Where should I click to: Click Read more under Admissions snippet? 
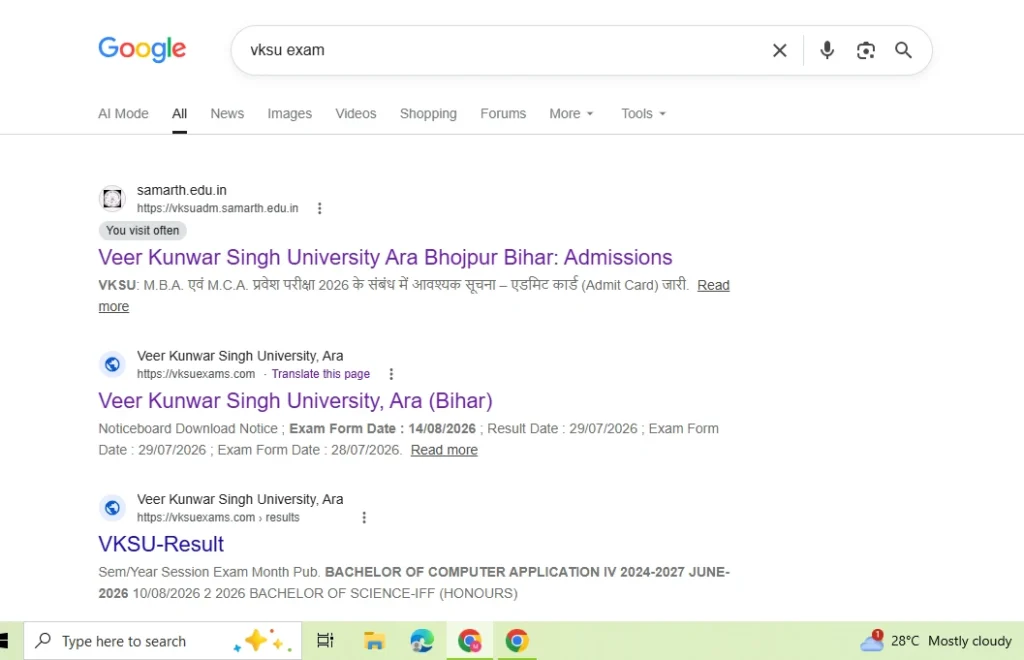(x=713, y=285)
